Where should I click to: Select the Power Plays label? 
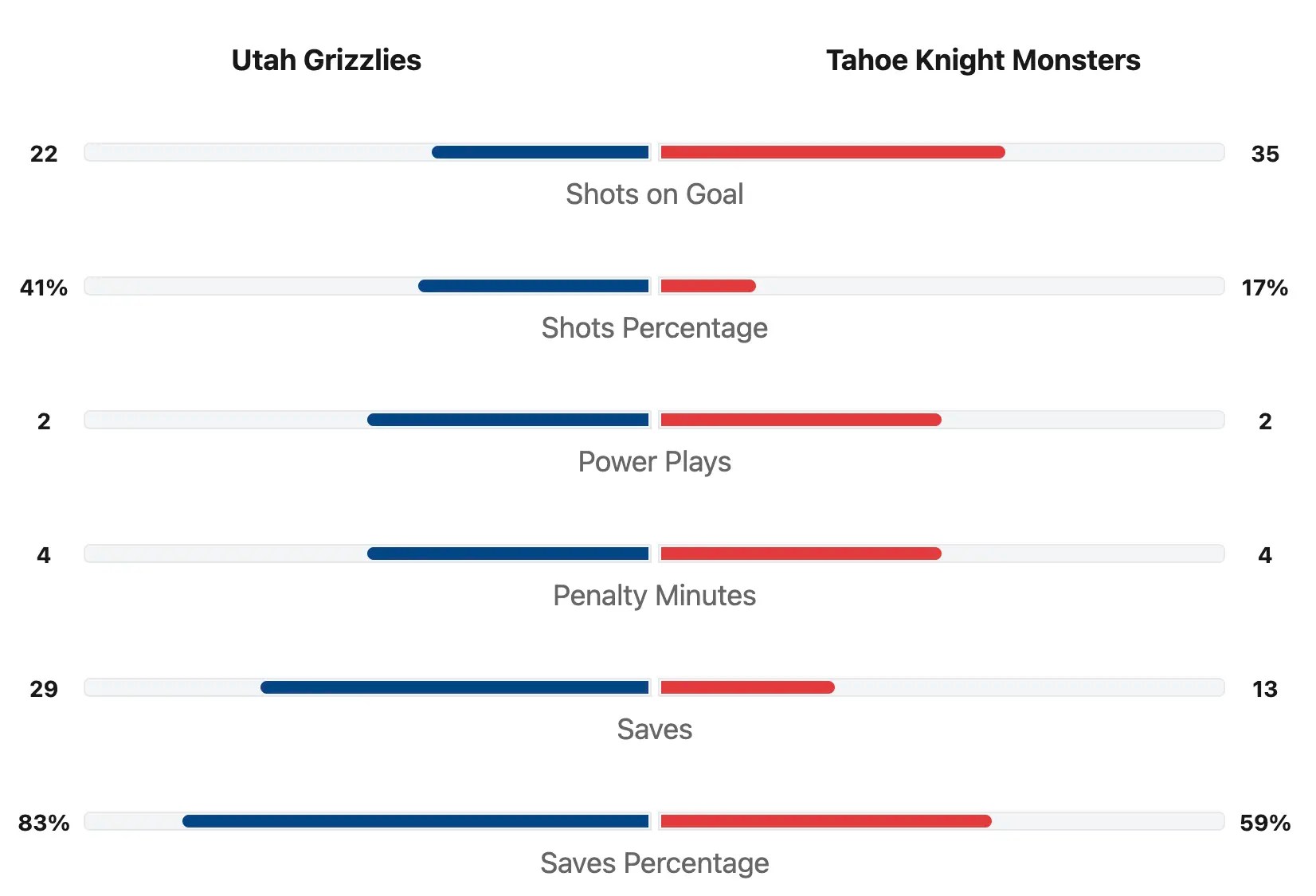pyautogui.click(x=654, y=462)
